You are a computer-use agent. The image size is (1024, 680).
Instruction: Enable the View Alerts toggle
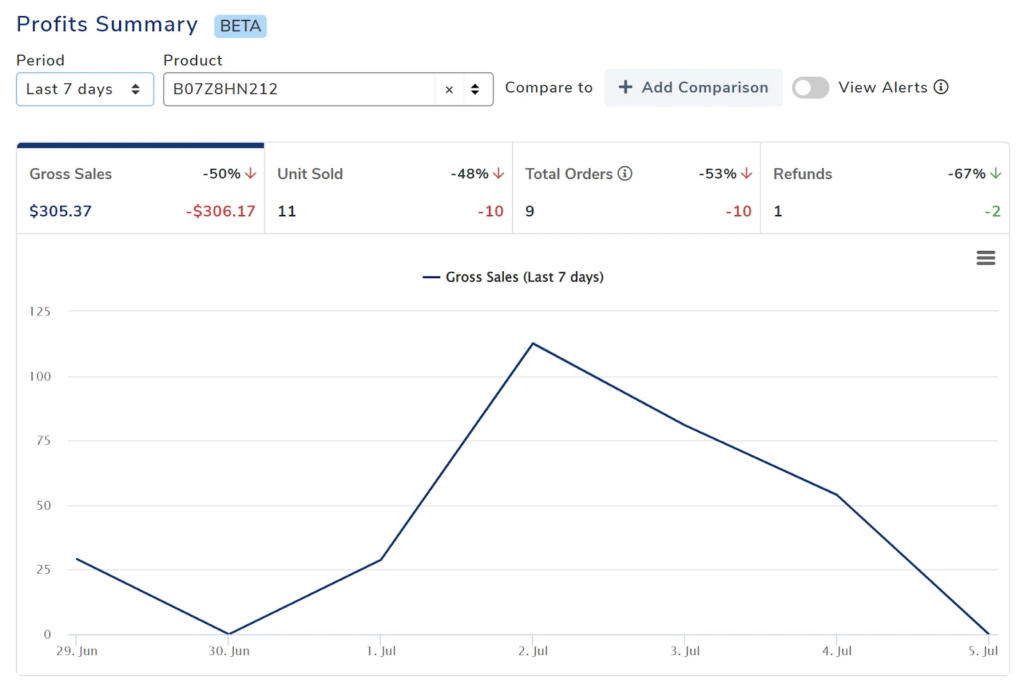pos(811,87)
